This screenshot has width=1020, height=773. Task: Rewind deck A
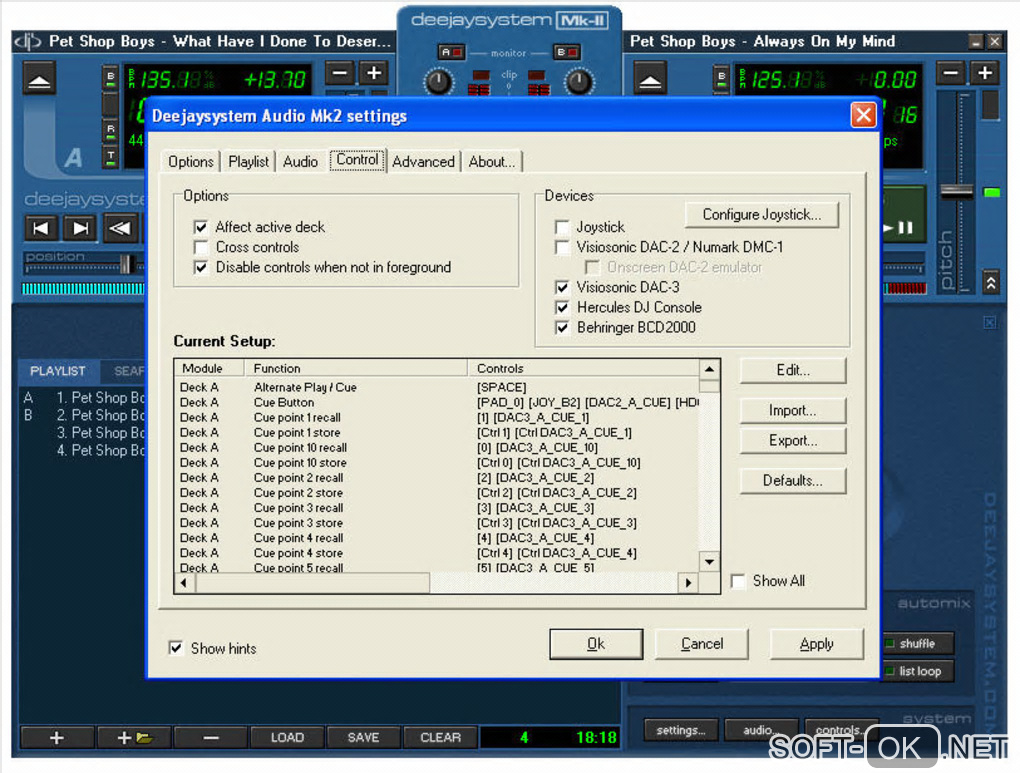(x=120, y=228)
